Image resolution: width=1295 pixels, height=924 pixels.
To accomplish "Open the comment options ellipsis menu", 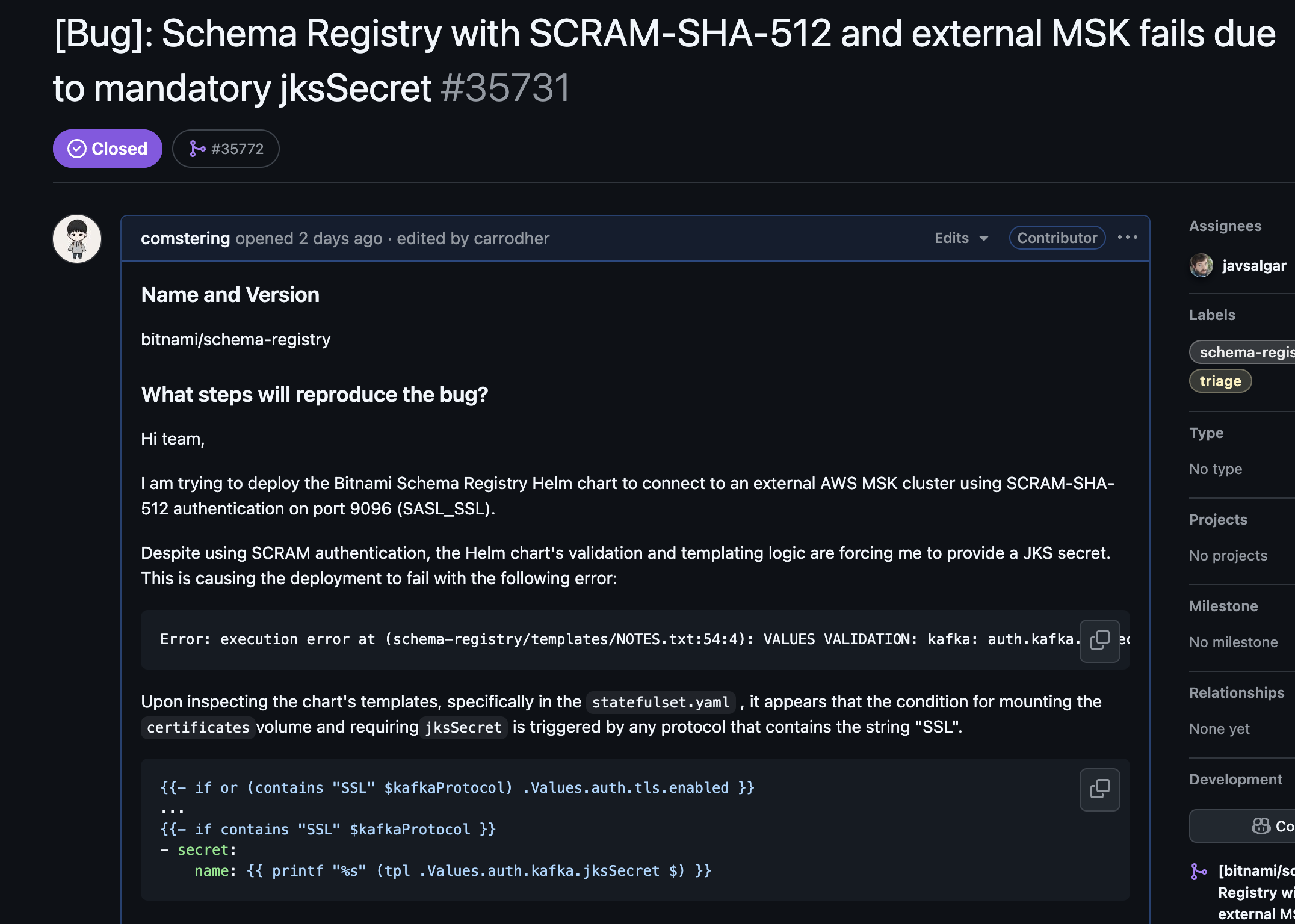I will 1128,238.
